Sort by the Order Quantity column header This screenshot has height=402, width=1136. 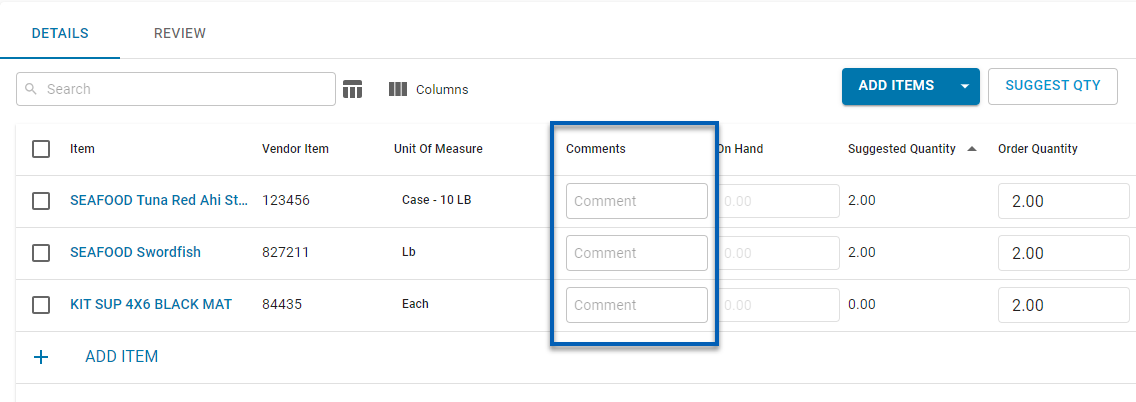(x=1037, y=148)
